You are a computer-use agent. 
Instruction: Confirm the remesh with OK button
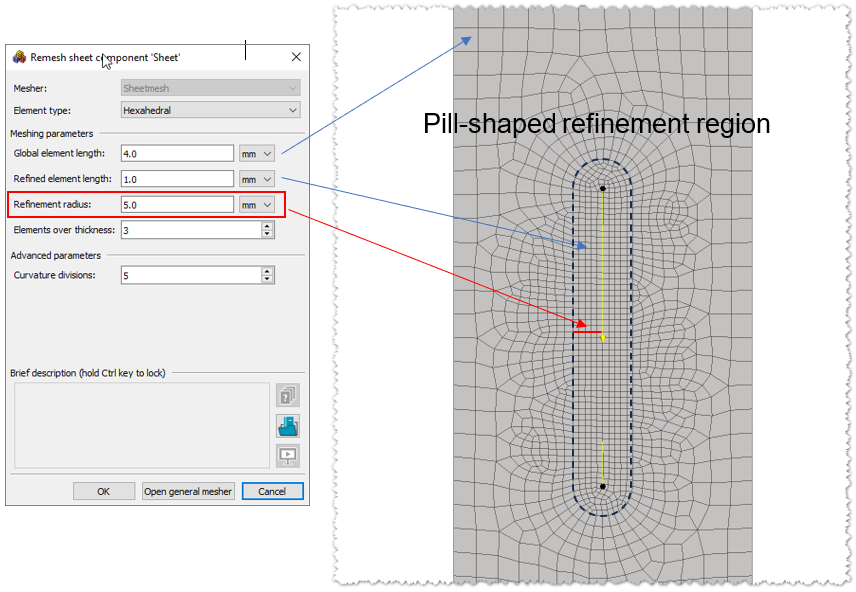click(x=104, y=491)
